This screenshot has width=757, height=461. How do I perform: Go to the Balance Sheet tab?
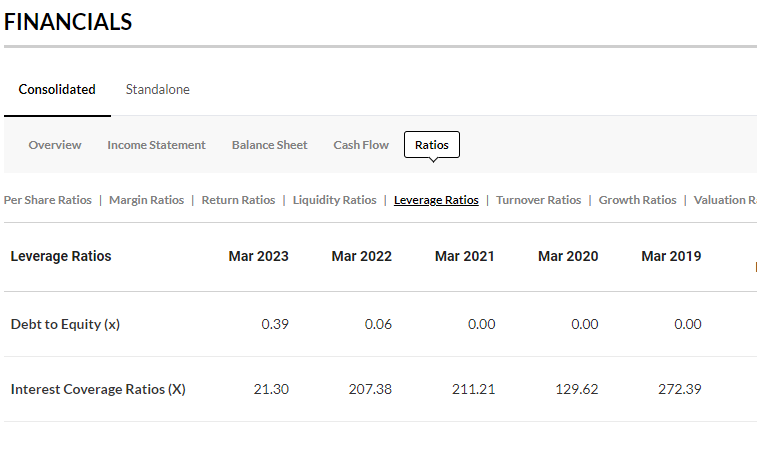point(269,145)
